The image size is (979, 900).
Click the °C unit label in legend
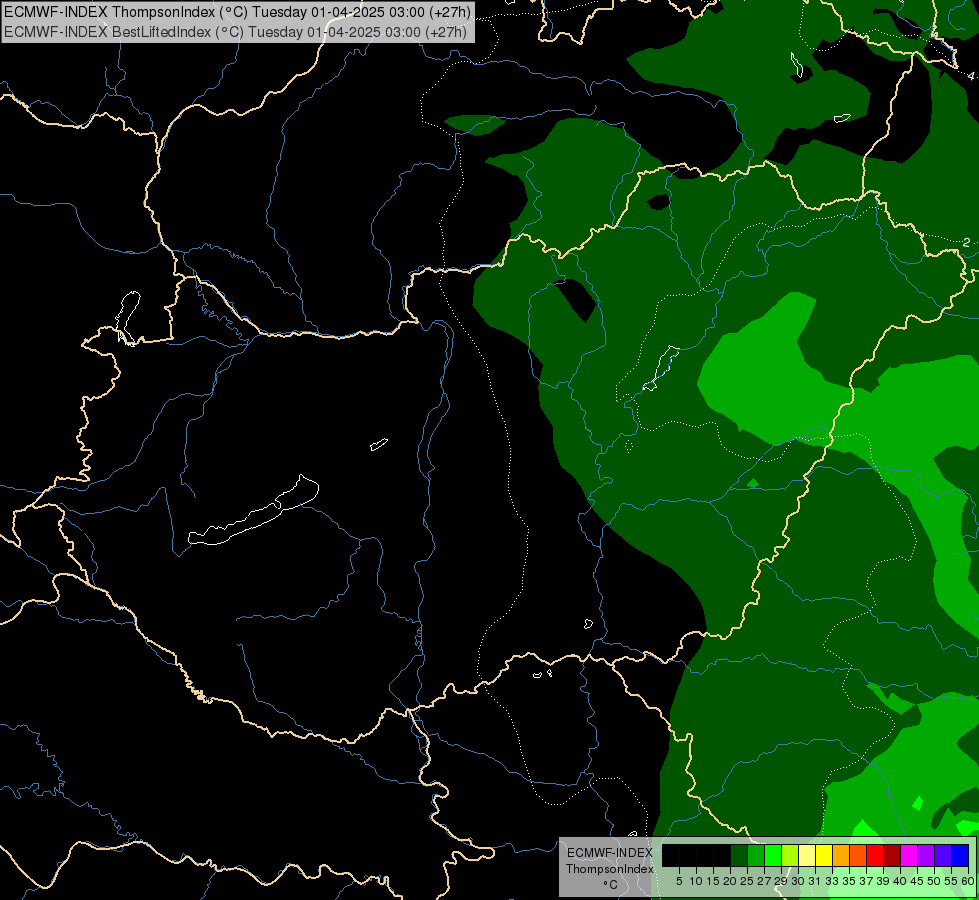(x=610, y=885)
